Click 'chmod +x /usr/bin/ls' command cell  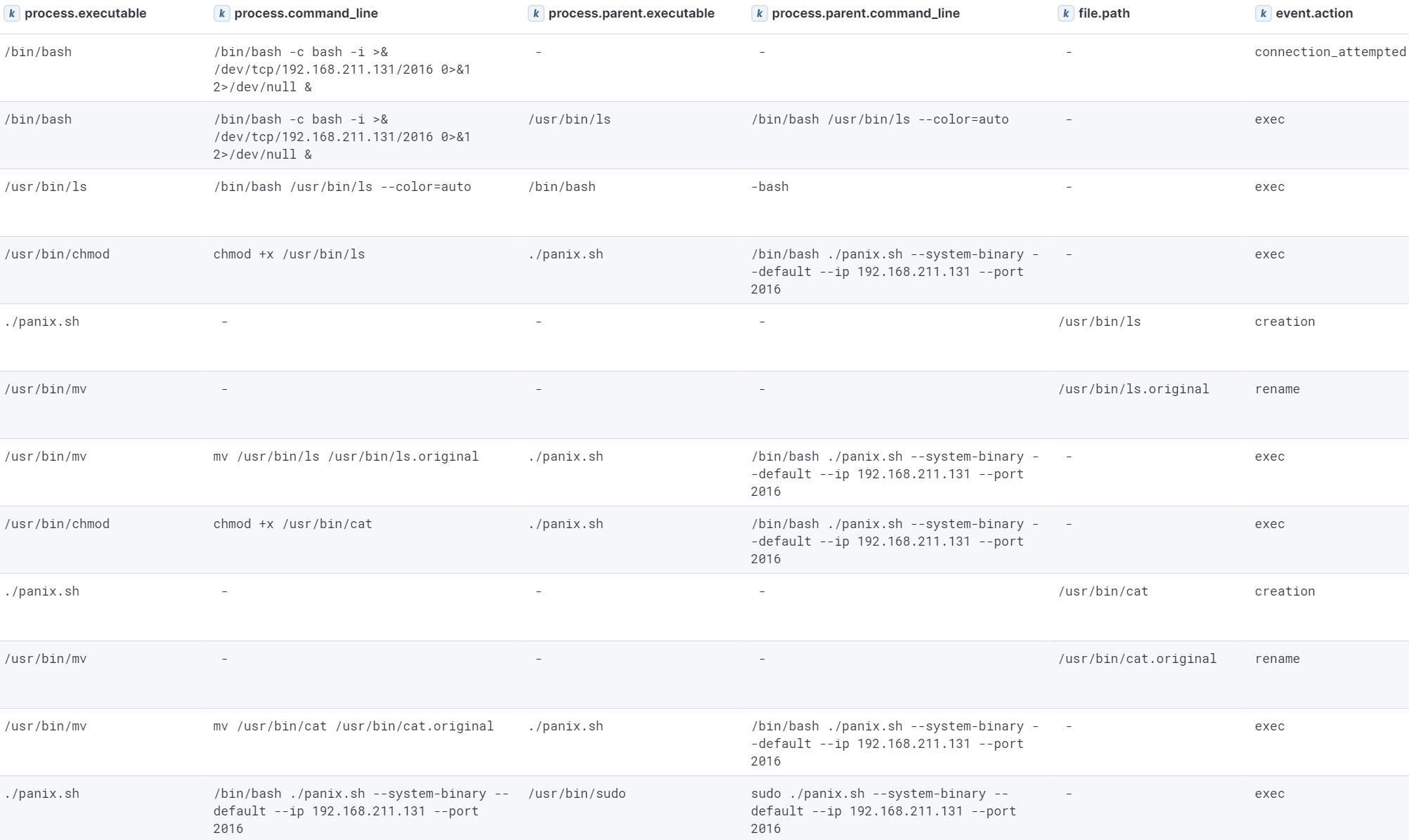coord(289,254)
